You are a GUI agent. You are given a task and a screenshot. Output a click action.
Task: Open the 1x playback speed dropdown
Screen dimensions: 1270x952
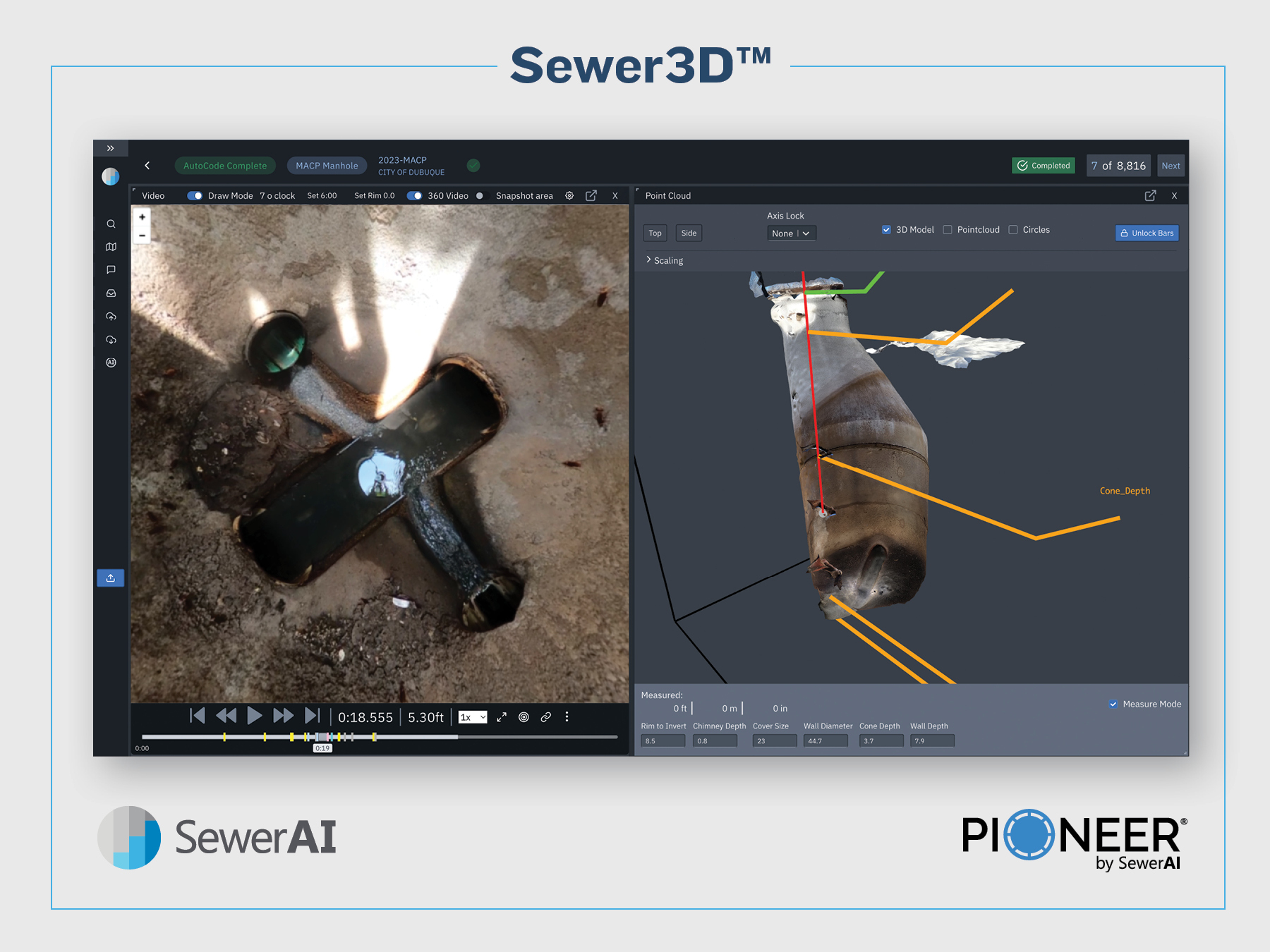(473, 717)
